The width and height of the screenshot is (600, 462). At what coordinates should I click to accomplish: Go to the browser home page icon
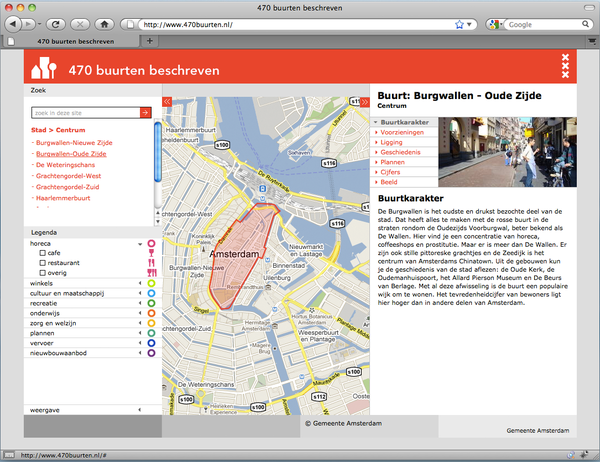(105, 22)
